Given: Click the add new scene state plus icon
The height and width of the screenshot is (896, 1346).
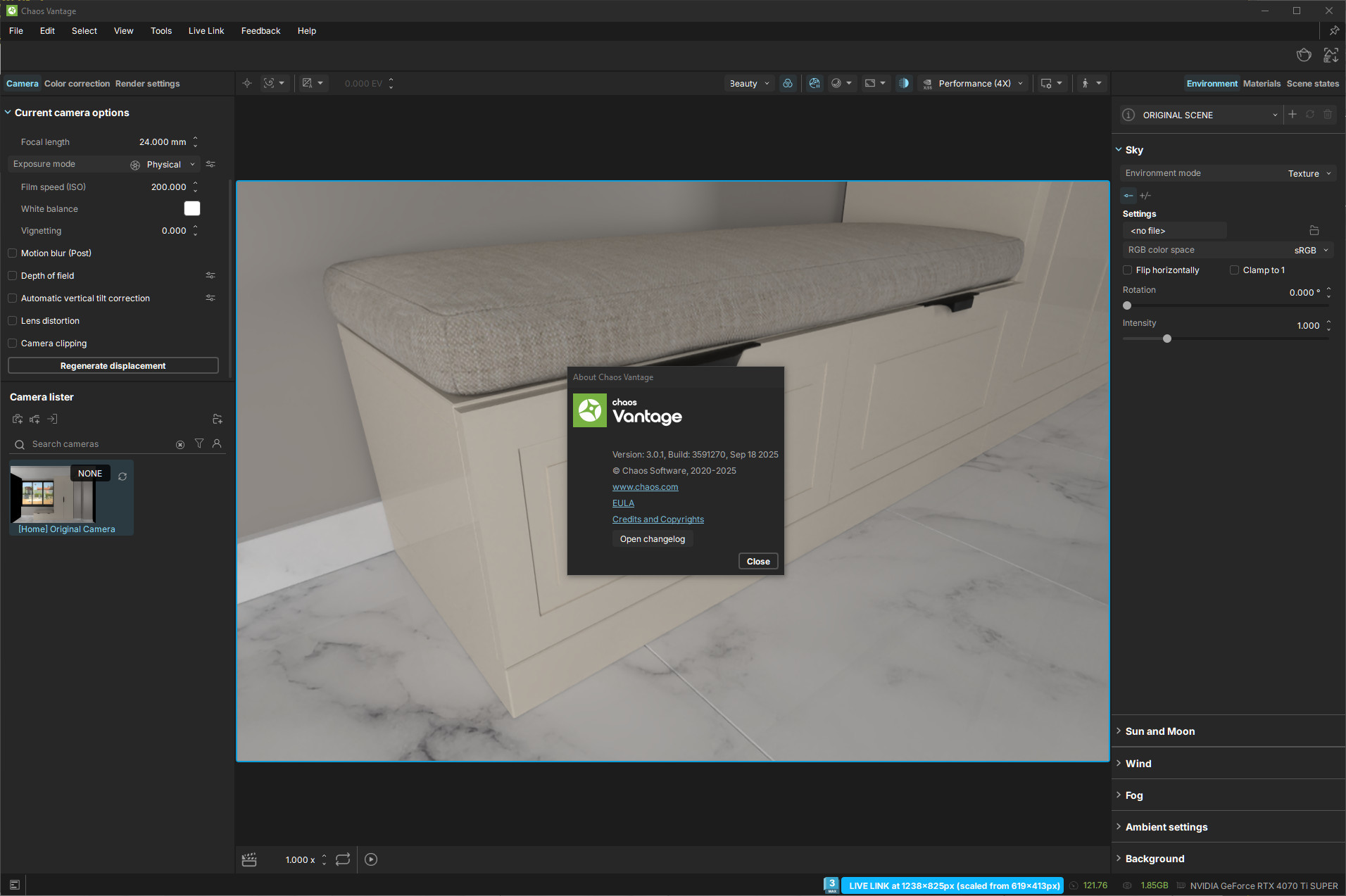Looking at the screenshot, I should click(1292, 115).
